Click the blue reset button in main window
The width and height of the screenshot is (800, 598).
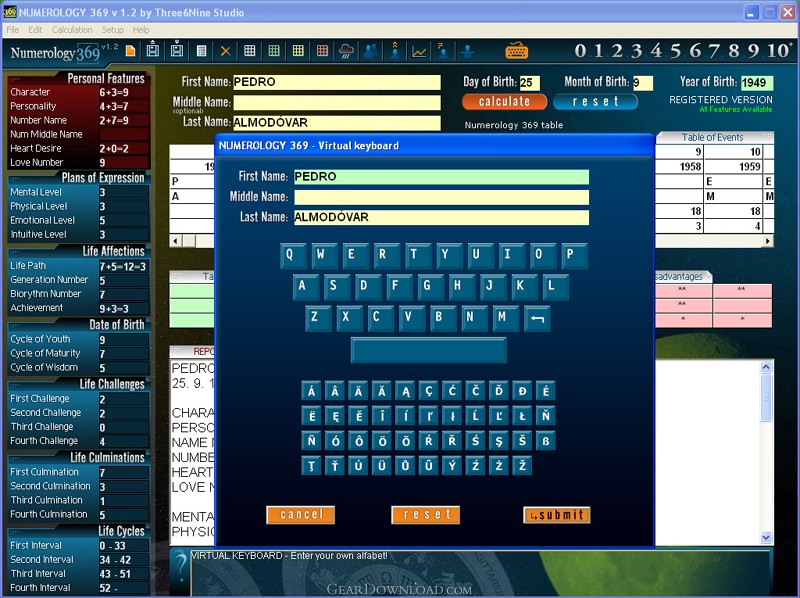[595, 102]
